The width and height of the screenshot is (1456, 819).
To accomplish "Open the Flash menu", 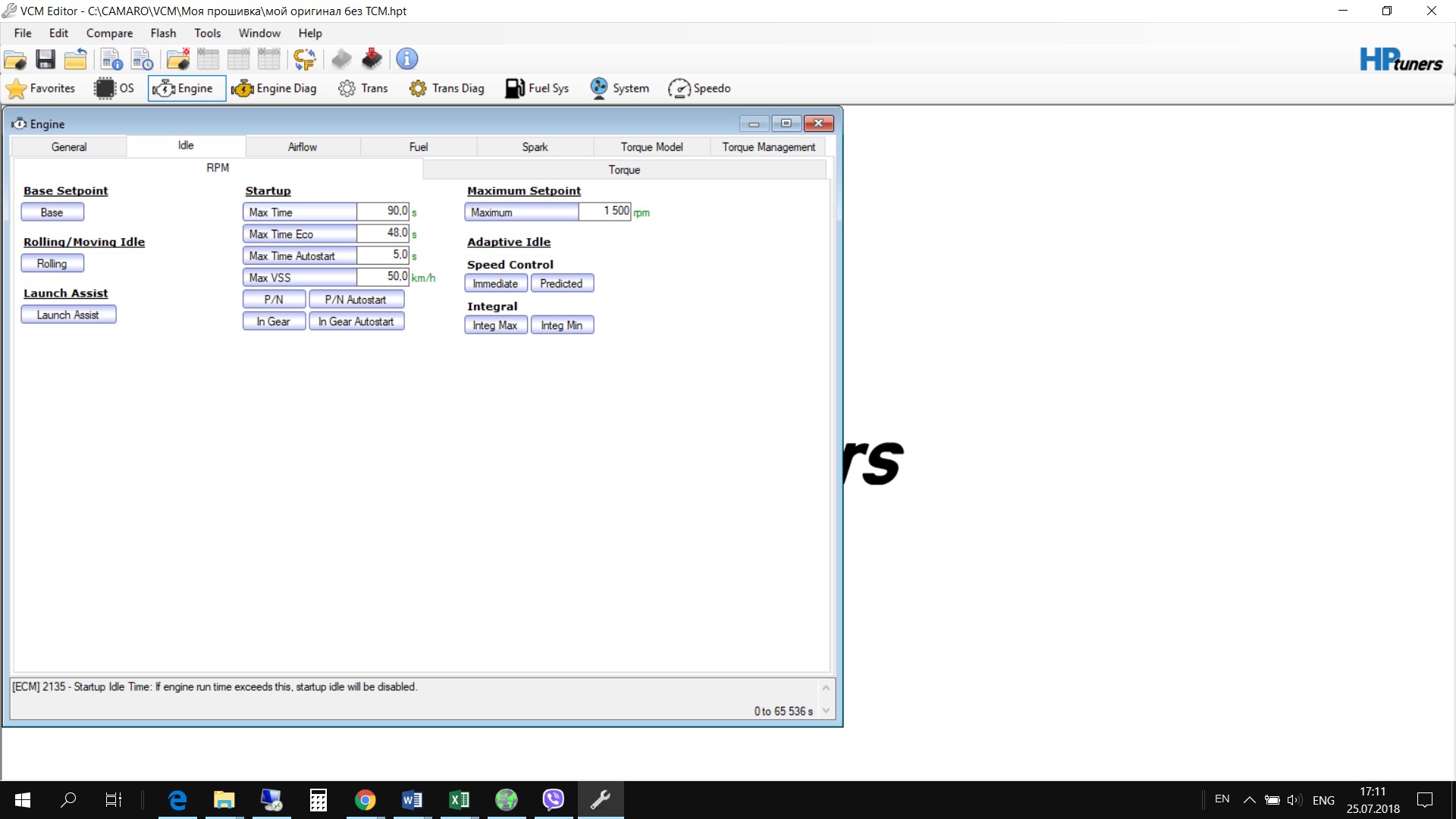I will point(163,33).
